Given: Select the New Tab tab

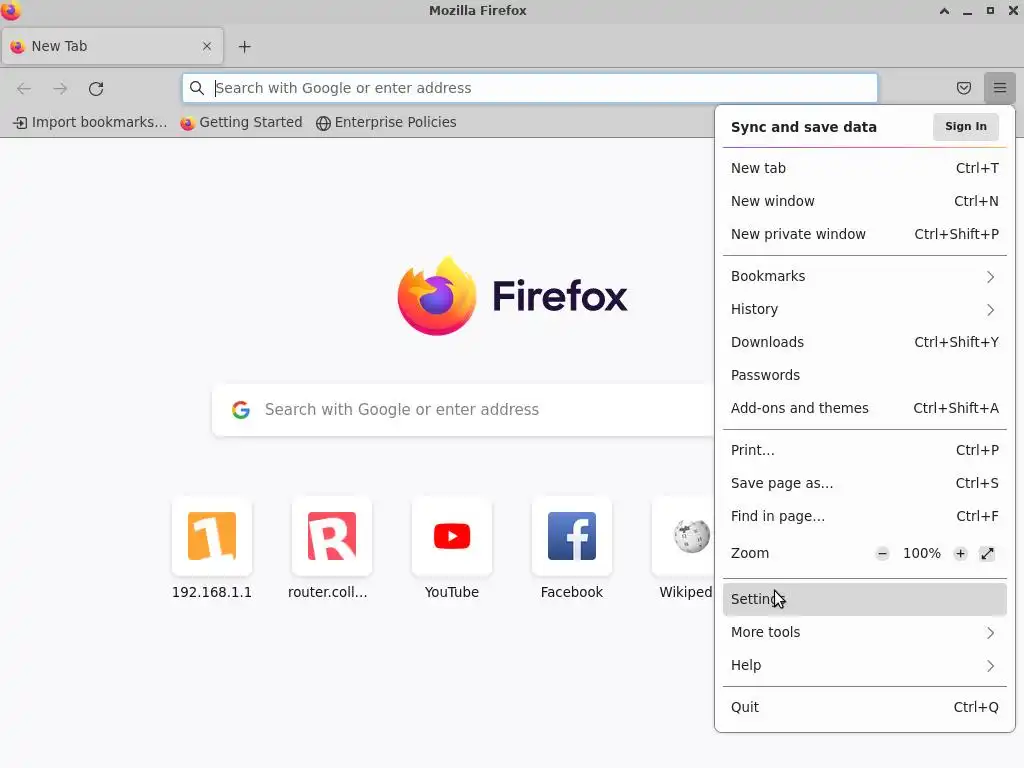Looking at the screenshot, I should point(112,46).
